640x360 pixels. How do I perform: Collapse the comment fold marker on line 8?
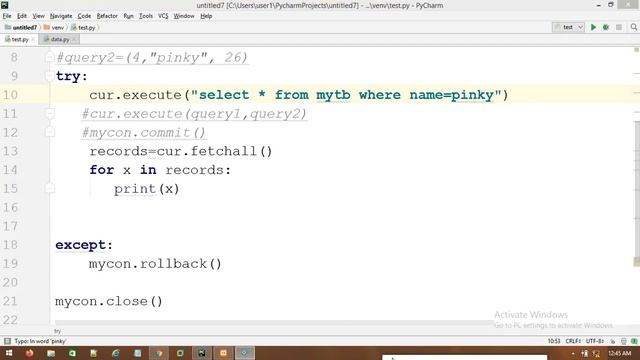(x=49, y=57)
